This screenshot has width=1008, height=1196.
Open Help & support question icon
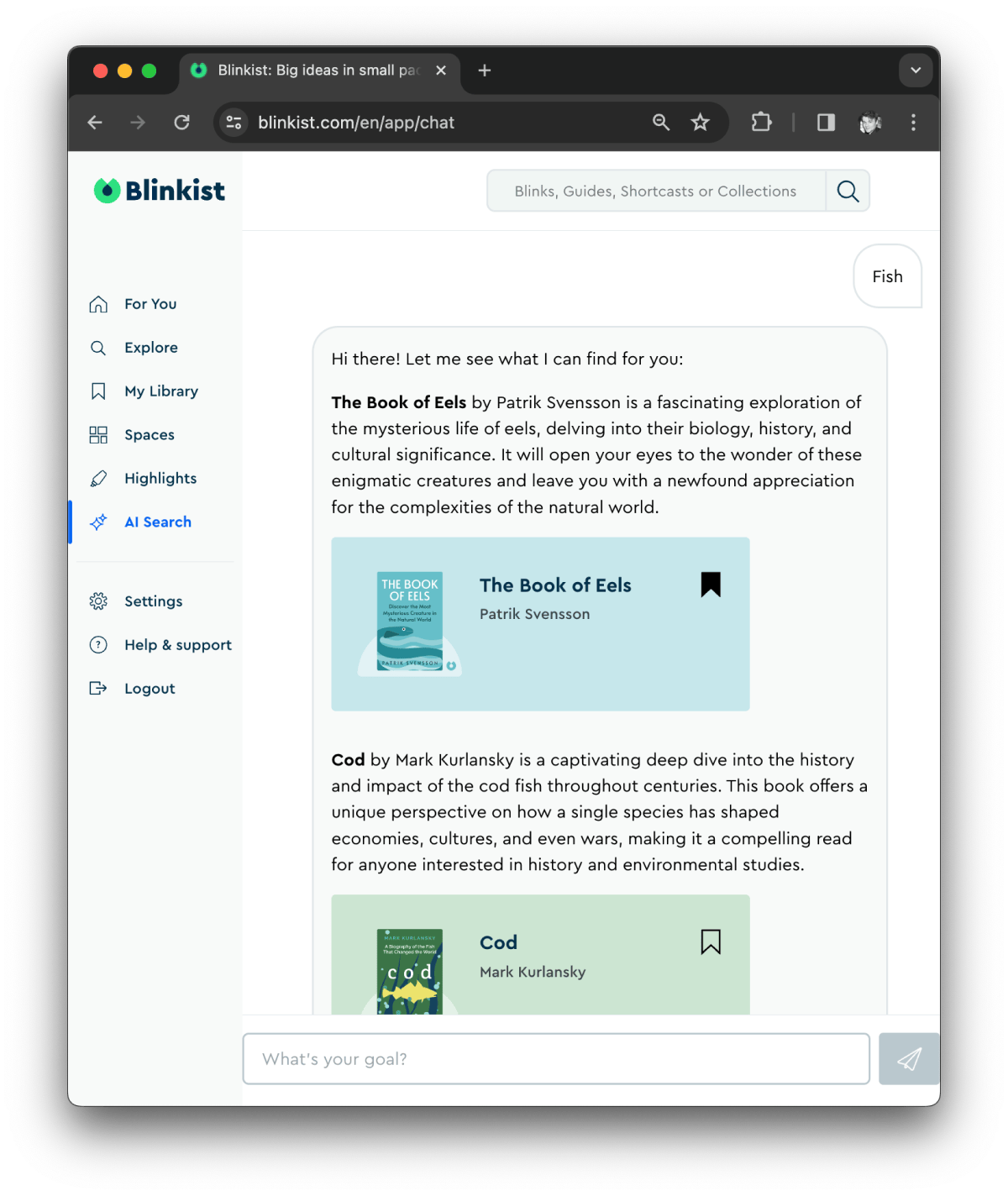(98, 645)
